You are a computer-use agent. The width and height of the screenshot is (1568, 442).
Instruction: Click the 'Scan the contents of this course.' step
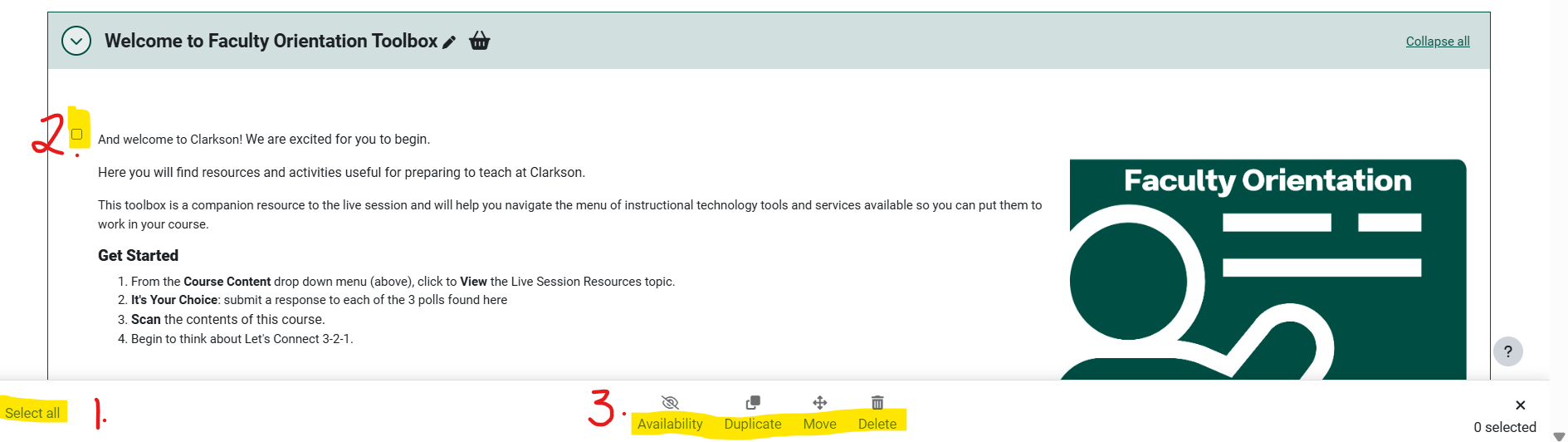228,320
